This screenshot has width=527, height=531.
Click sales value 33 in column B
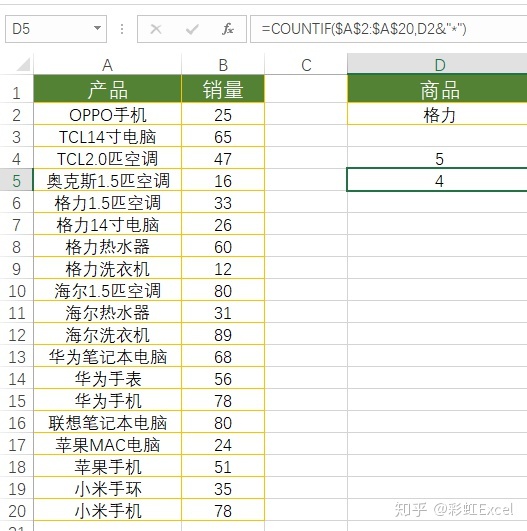click(x=223, y=203)
